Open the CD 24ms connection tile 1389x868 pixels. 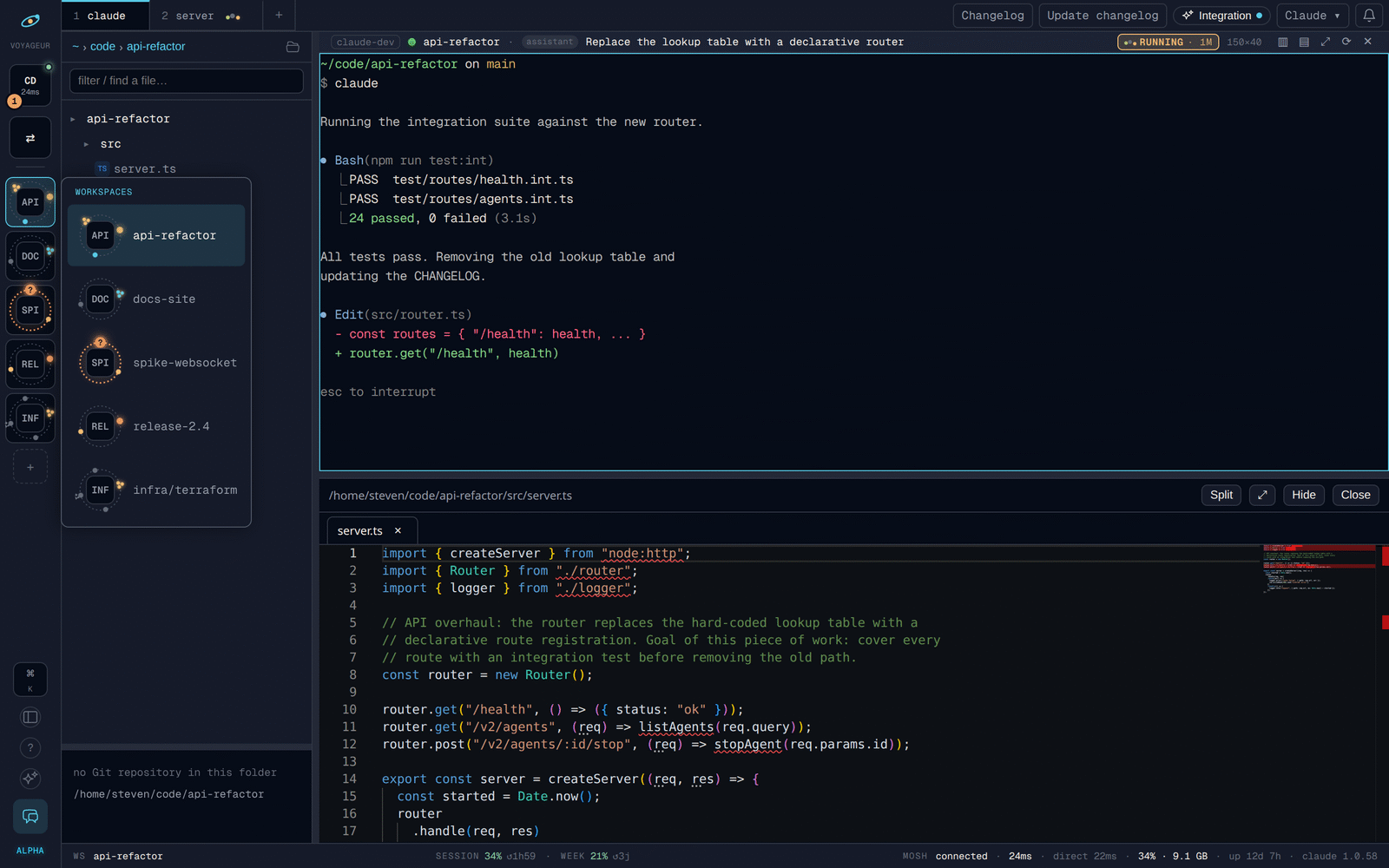tap(30, 85)
